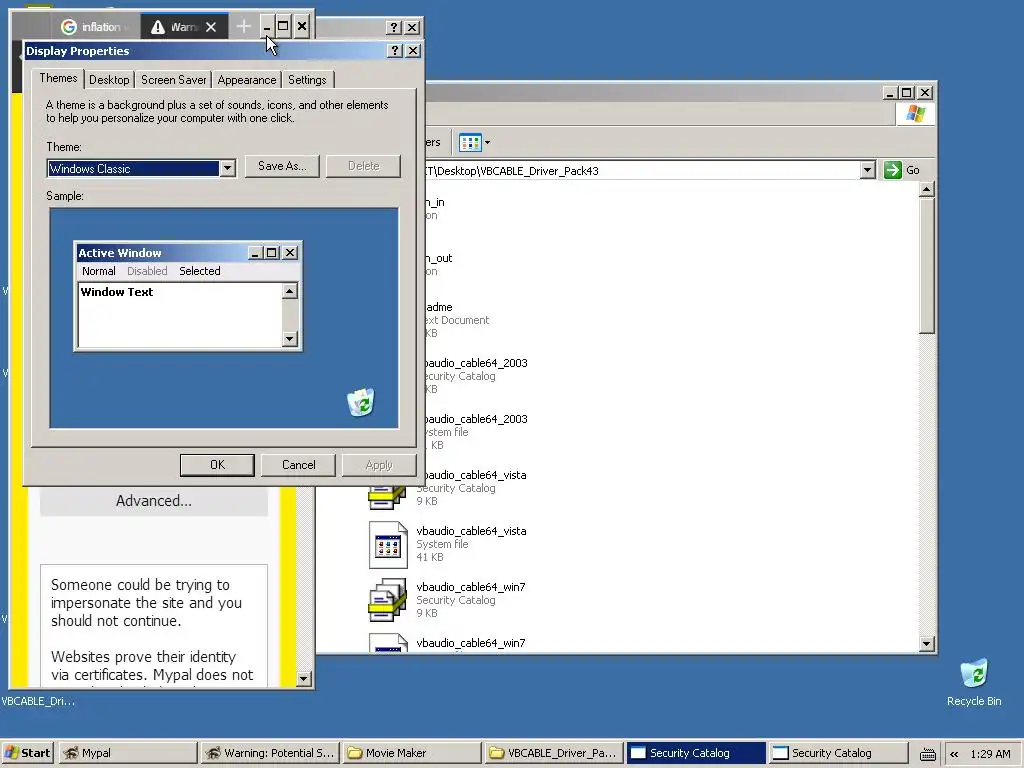The width and height of the screenshot is (1024, 768).
Task: Switch to the inflation browser tab
Action: pos(95,27)
